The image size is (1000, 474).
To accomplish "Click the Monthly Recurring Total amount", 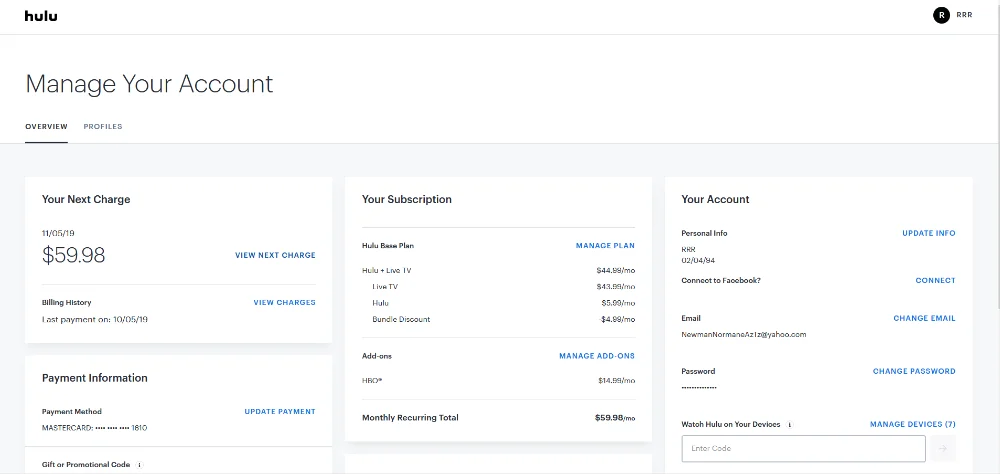I will (615, 418).
